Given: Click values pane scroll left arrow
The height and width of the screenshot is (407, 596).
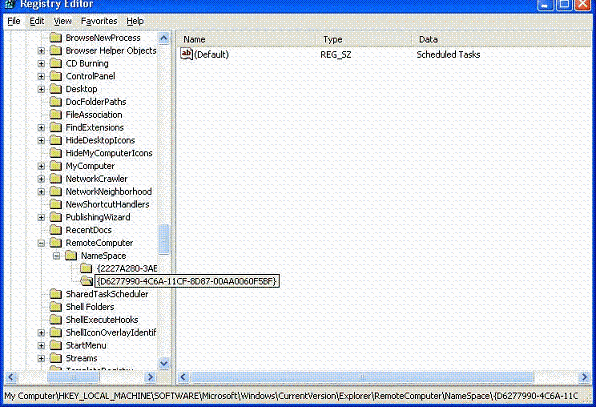Looking at the screenshot, I should pos(183,377).
